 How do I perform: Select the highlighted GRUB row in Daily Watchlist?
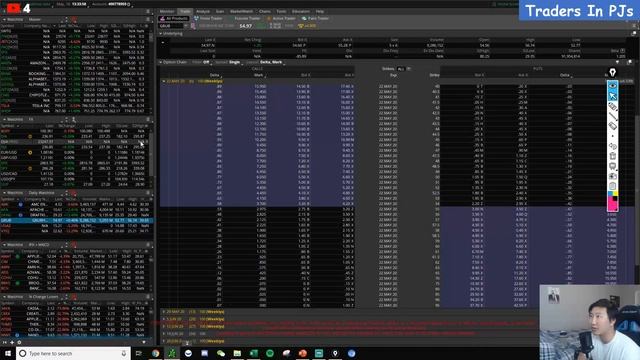point(77,220)
